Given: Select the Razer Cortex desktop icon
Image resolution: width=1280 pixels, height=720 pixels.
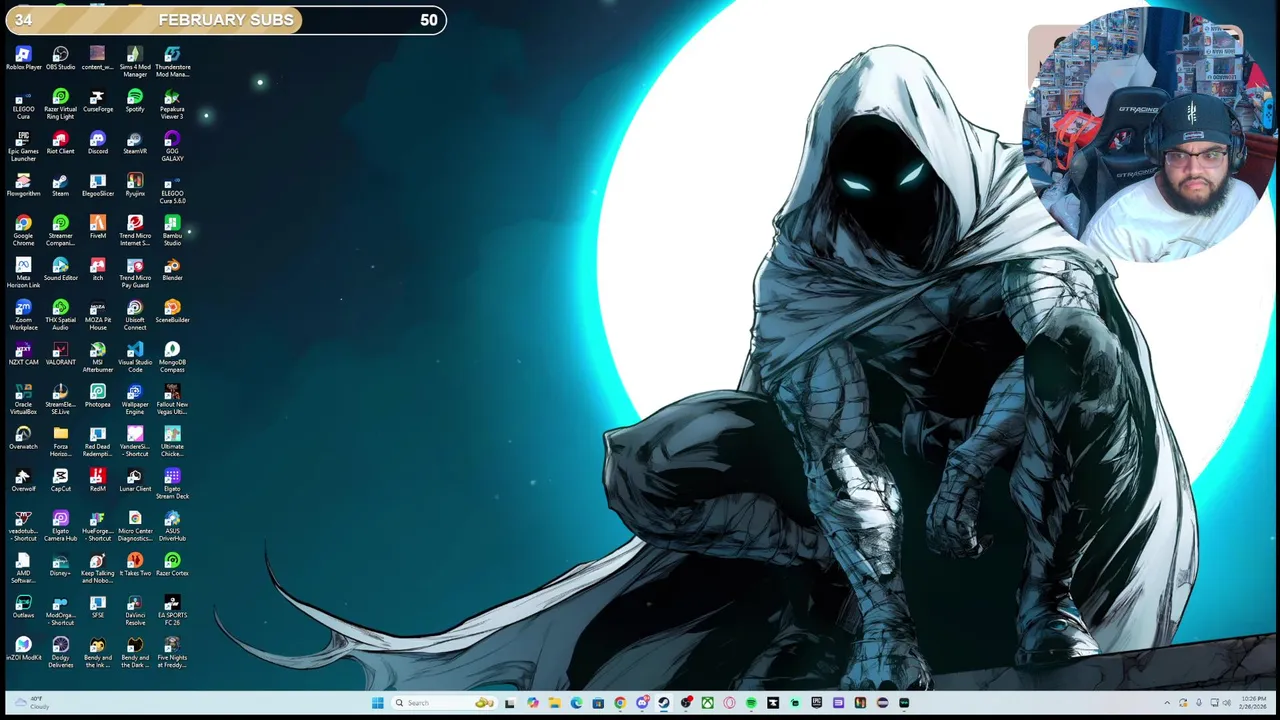Looking at the screenshot, I should 172,564.
